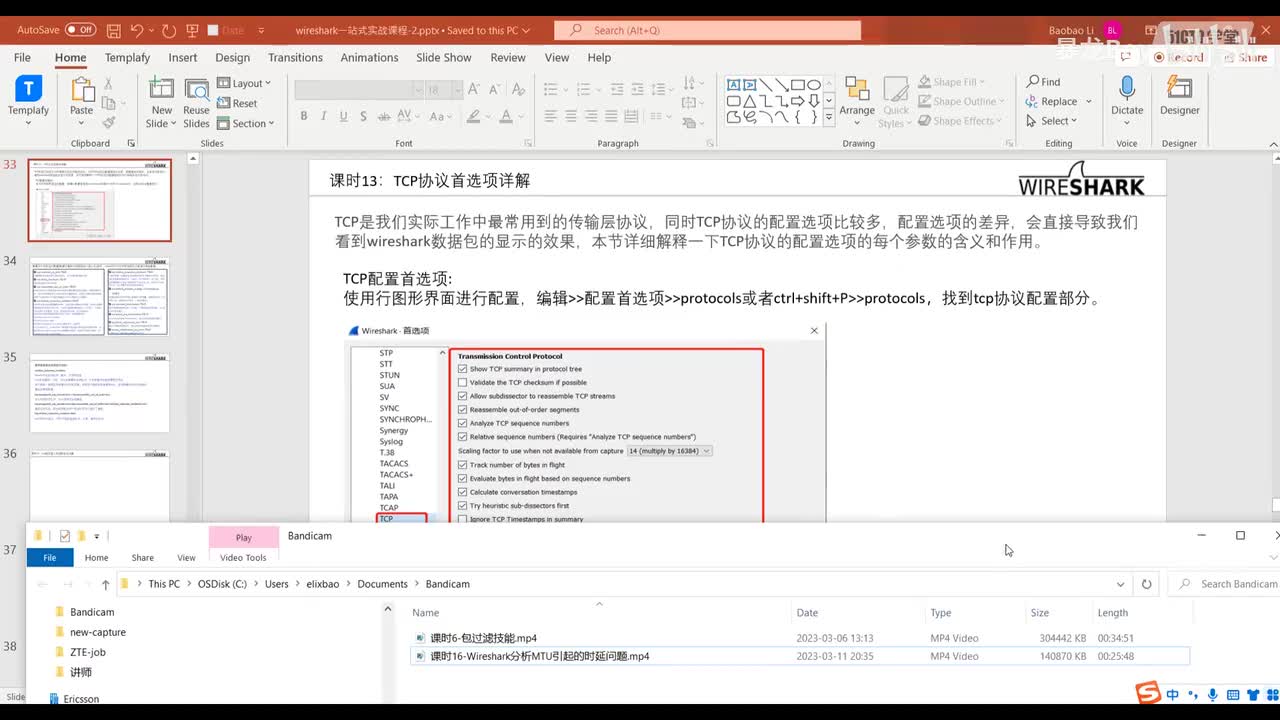Switch to the Insert tab
Image resolution: width=1280 pixels, height=720 pixels.
pyautogui.click(x=183, y=57)
